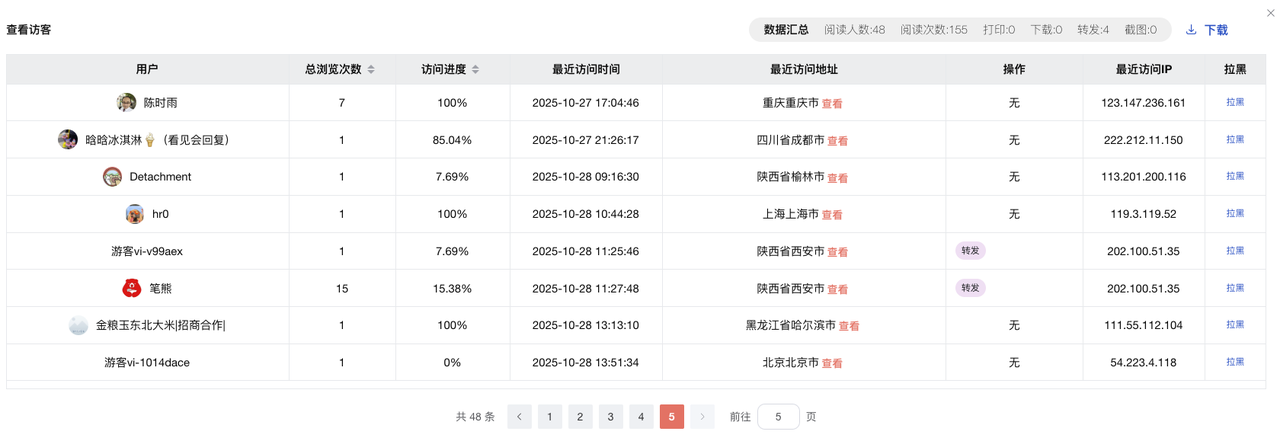Click the page jump input field

click(x=778, y=417)
